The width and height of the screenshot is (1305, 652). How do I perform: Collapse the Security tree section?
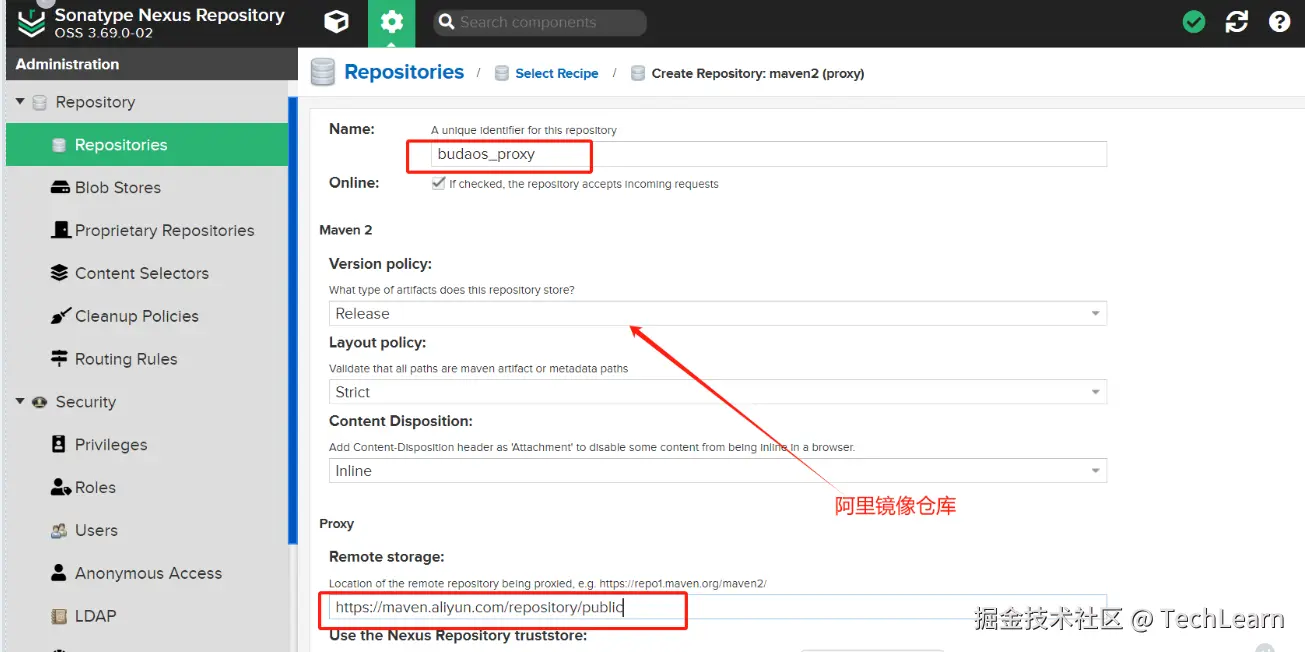pyautogui.click(x=20, y=402)
